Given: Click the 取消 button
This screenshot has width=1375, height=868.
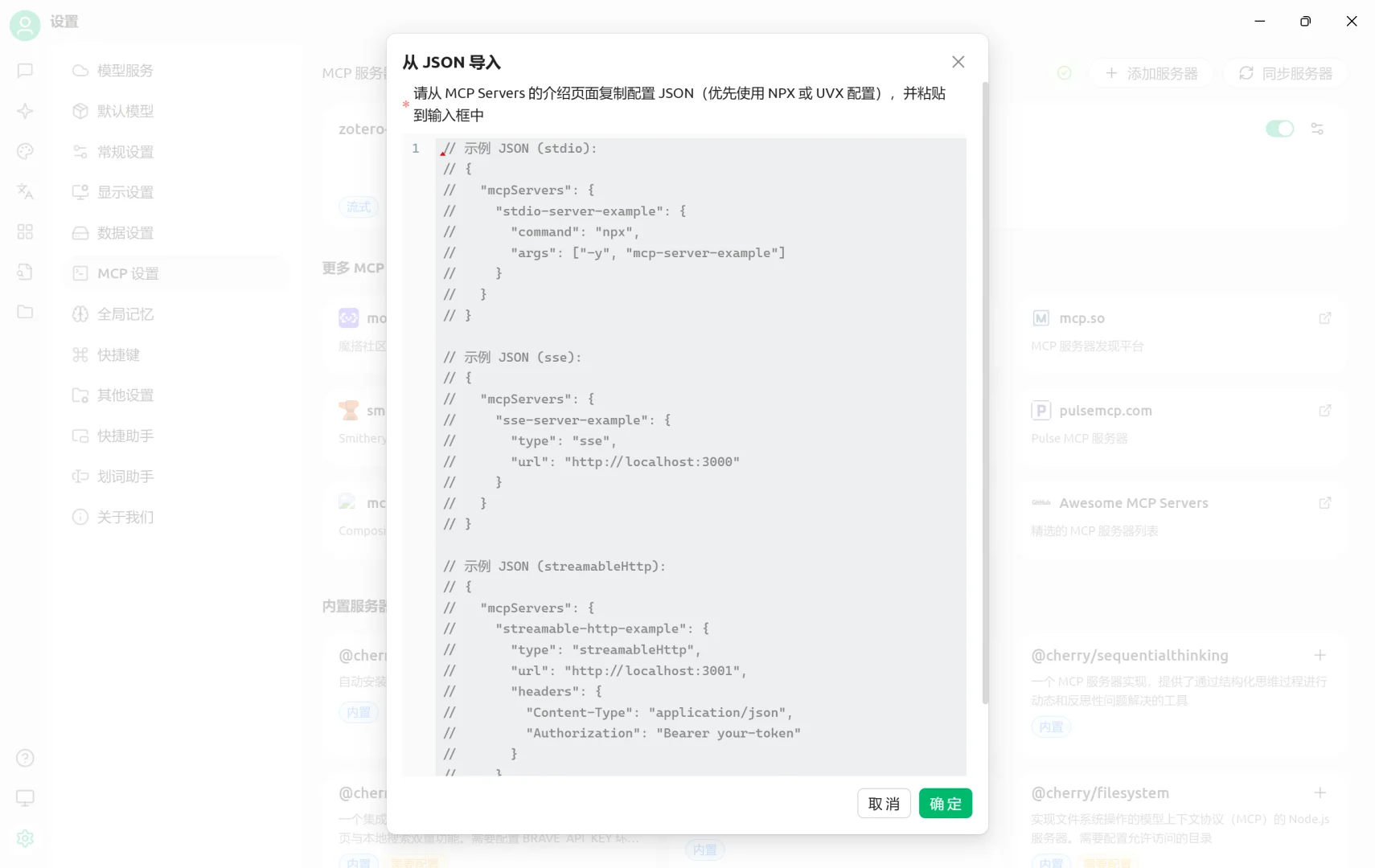Looking at the screenshot, I should coord(884,804).
